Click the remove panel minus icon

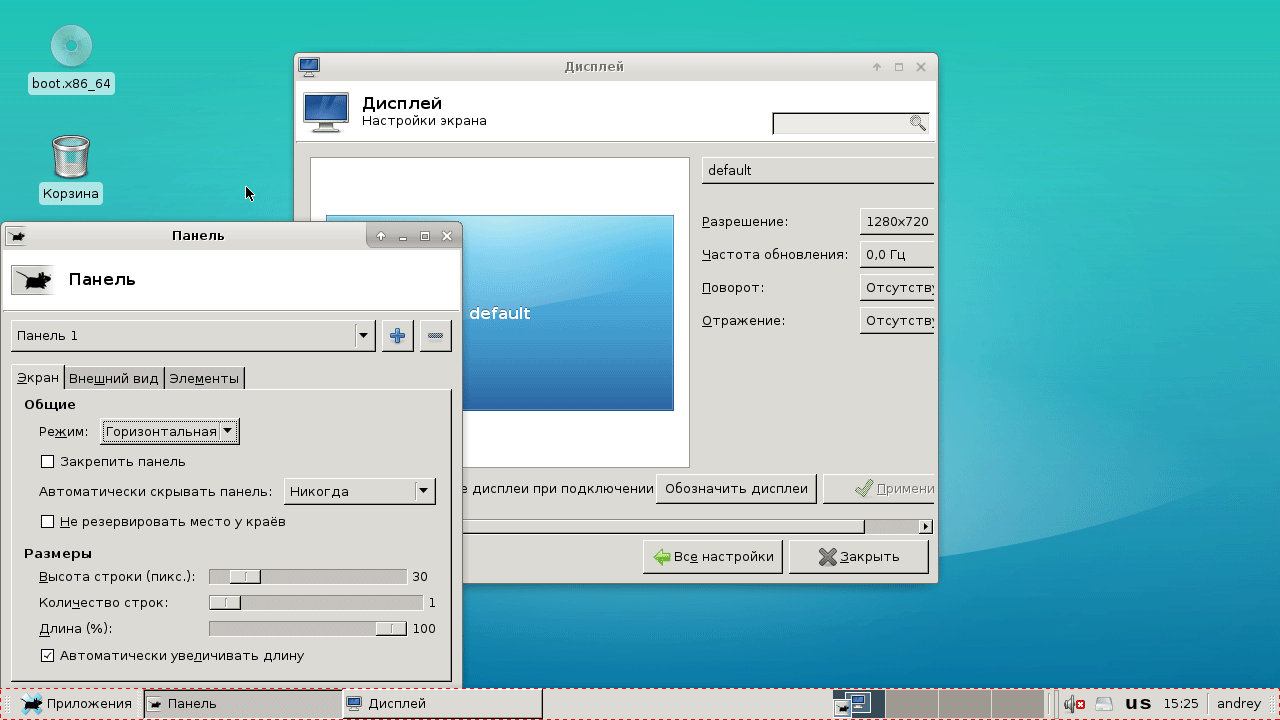(x=435, y=336)
